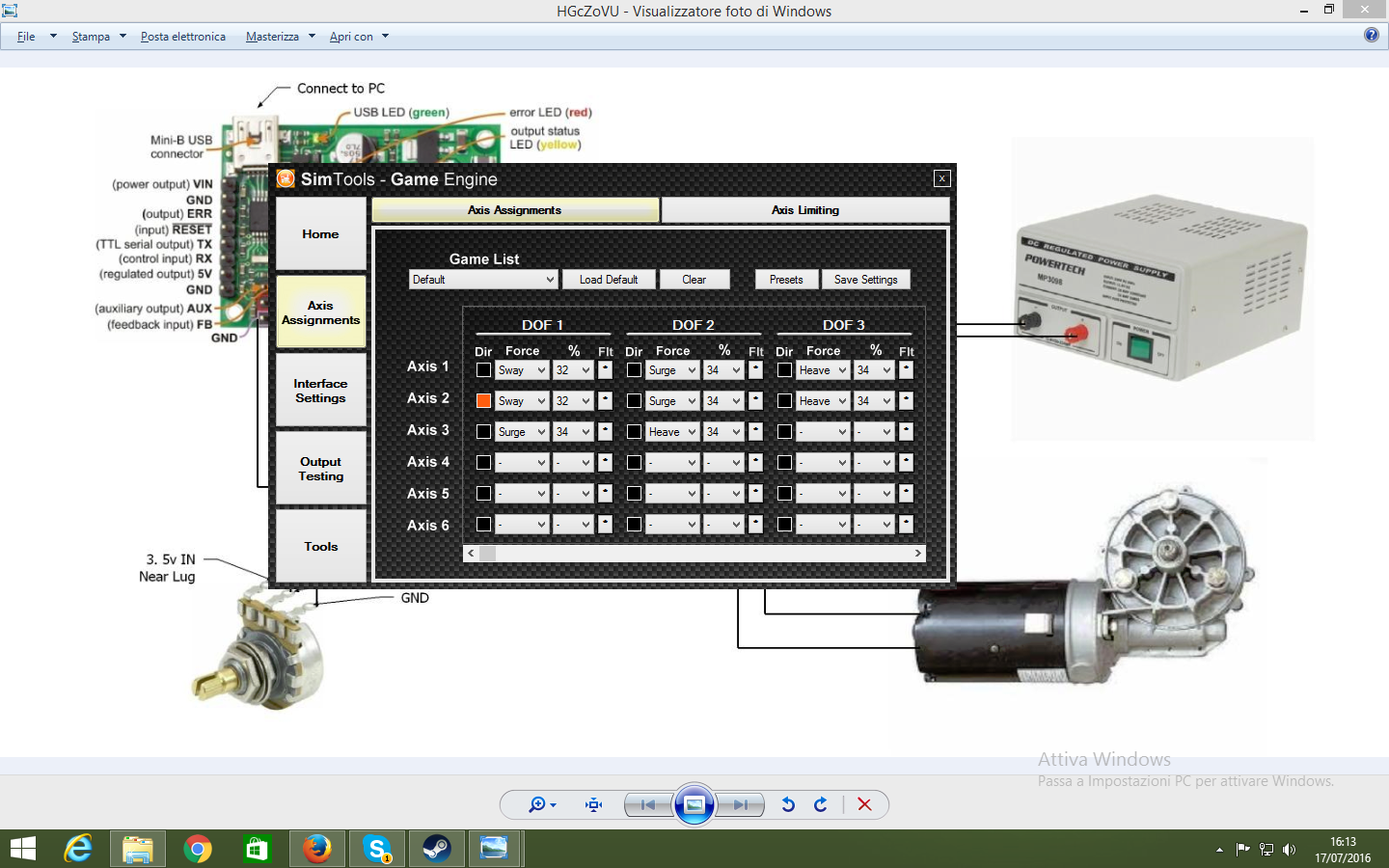Image resolution: width=1389 pixels, height=868 pixels.
Task: Show hidden tray icons arrow
Action: pyautogui.click(x=1219, y=850)
